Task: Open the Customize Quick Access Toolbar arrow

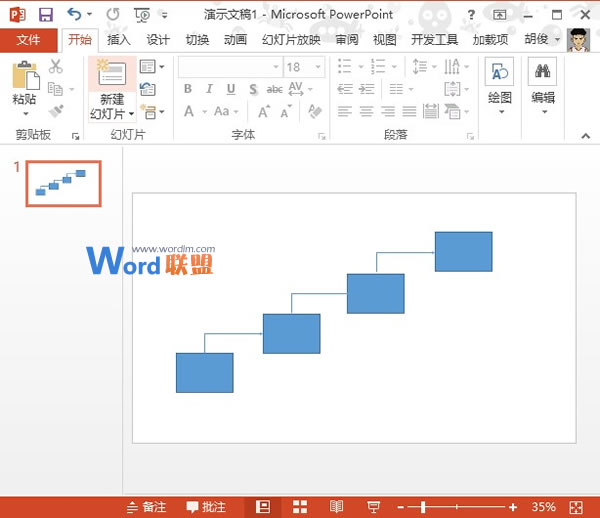Action: [165, 15]
